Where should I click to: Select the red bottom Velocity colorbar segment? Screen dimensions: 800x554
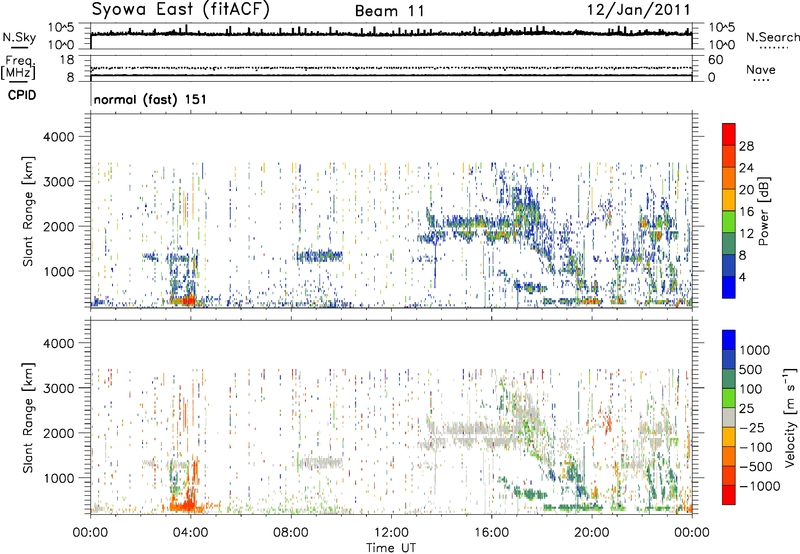coord(729,495)
